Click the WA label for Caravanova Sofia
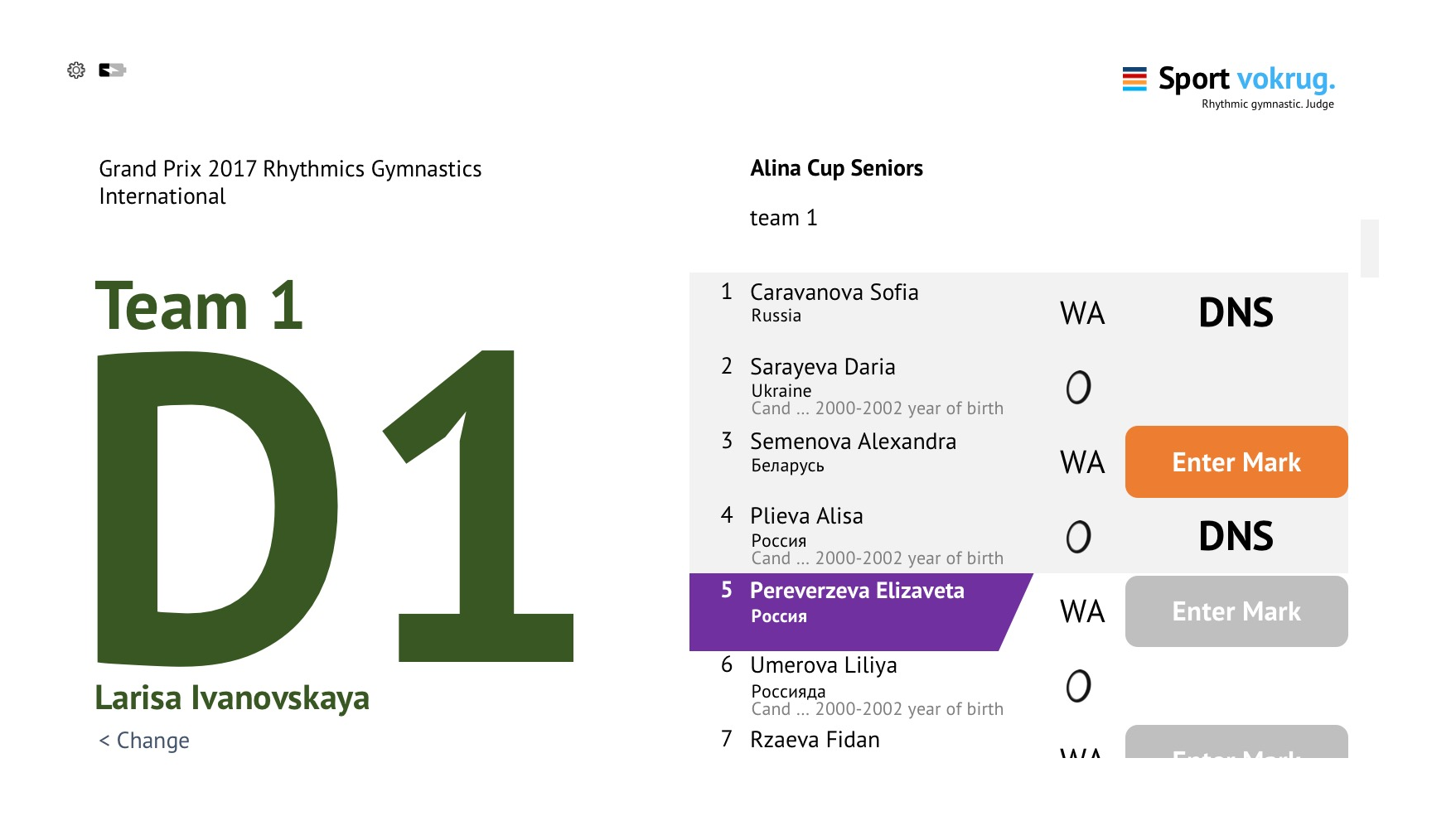1456x816 pixels. 1082,313
